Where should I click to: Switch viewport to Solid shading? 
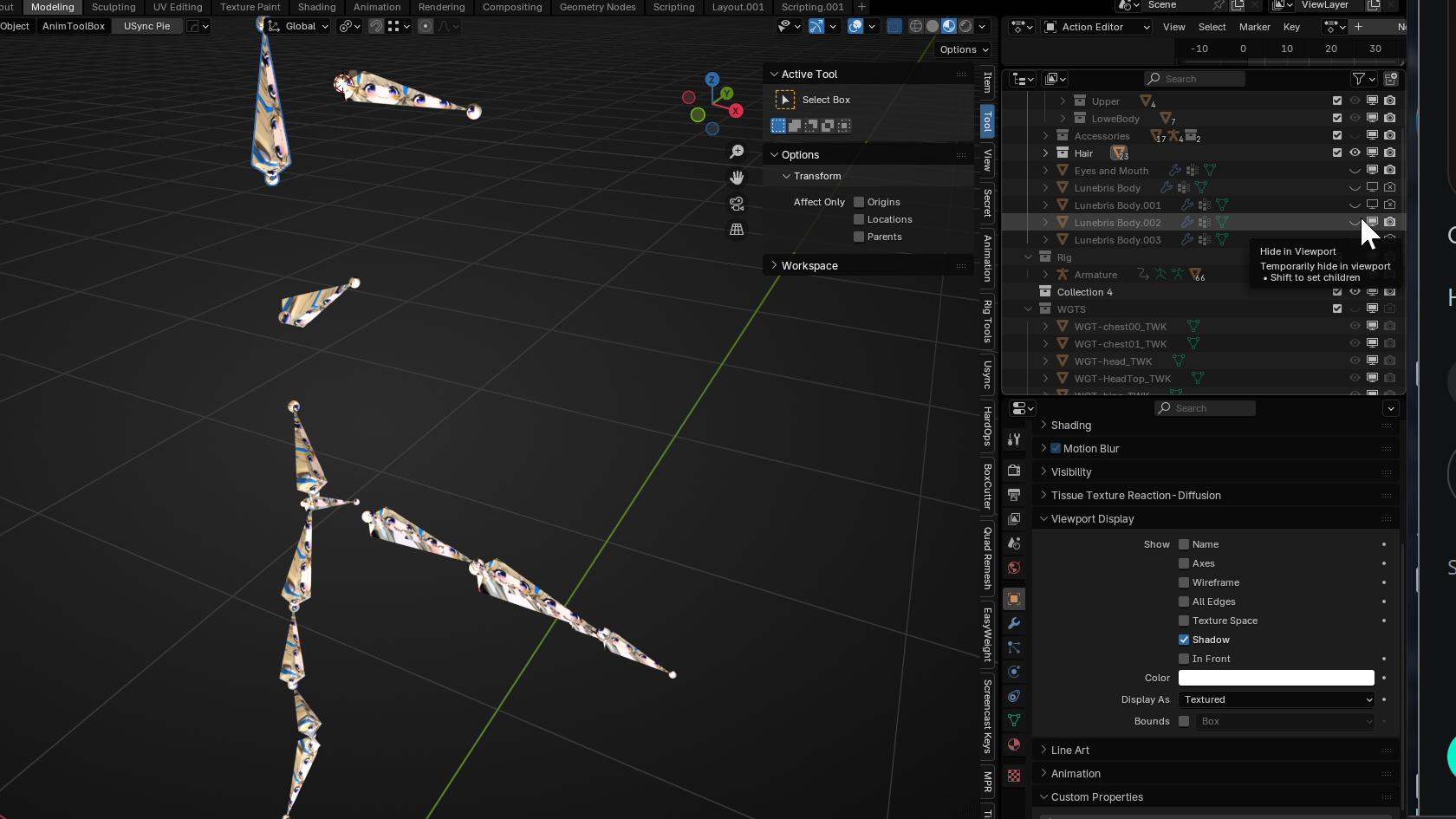coord(933,26)
